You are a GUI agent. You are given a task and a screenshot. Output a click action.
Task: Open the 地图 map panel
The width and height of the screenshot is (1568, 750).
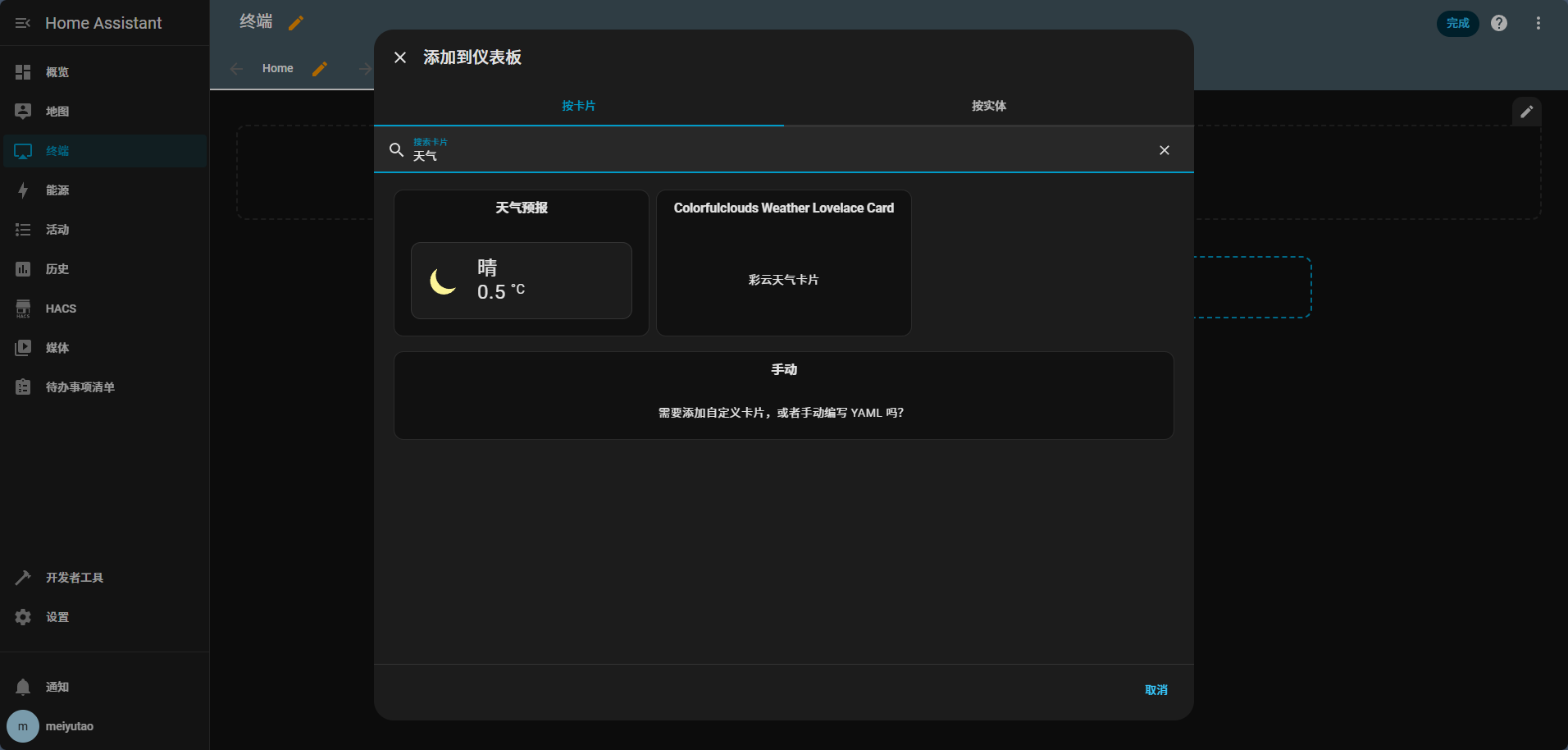[57, 112]
